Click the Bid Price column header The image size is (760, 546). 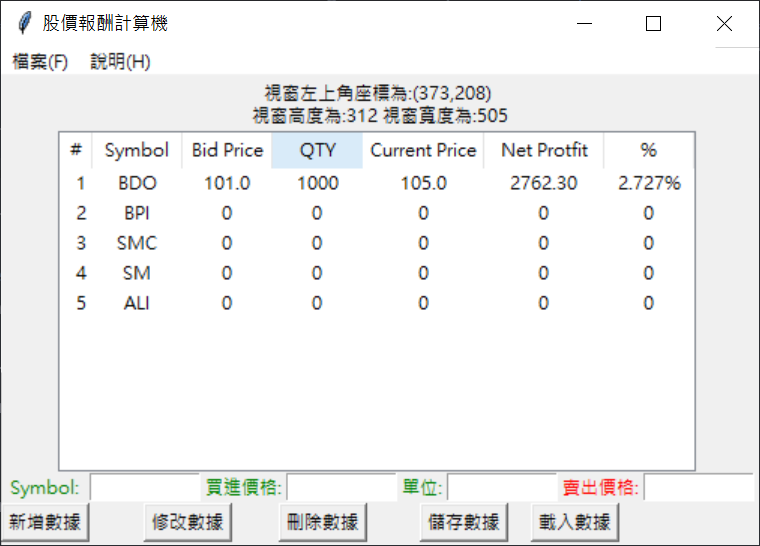(x=227, y=150)
